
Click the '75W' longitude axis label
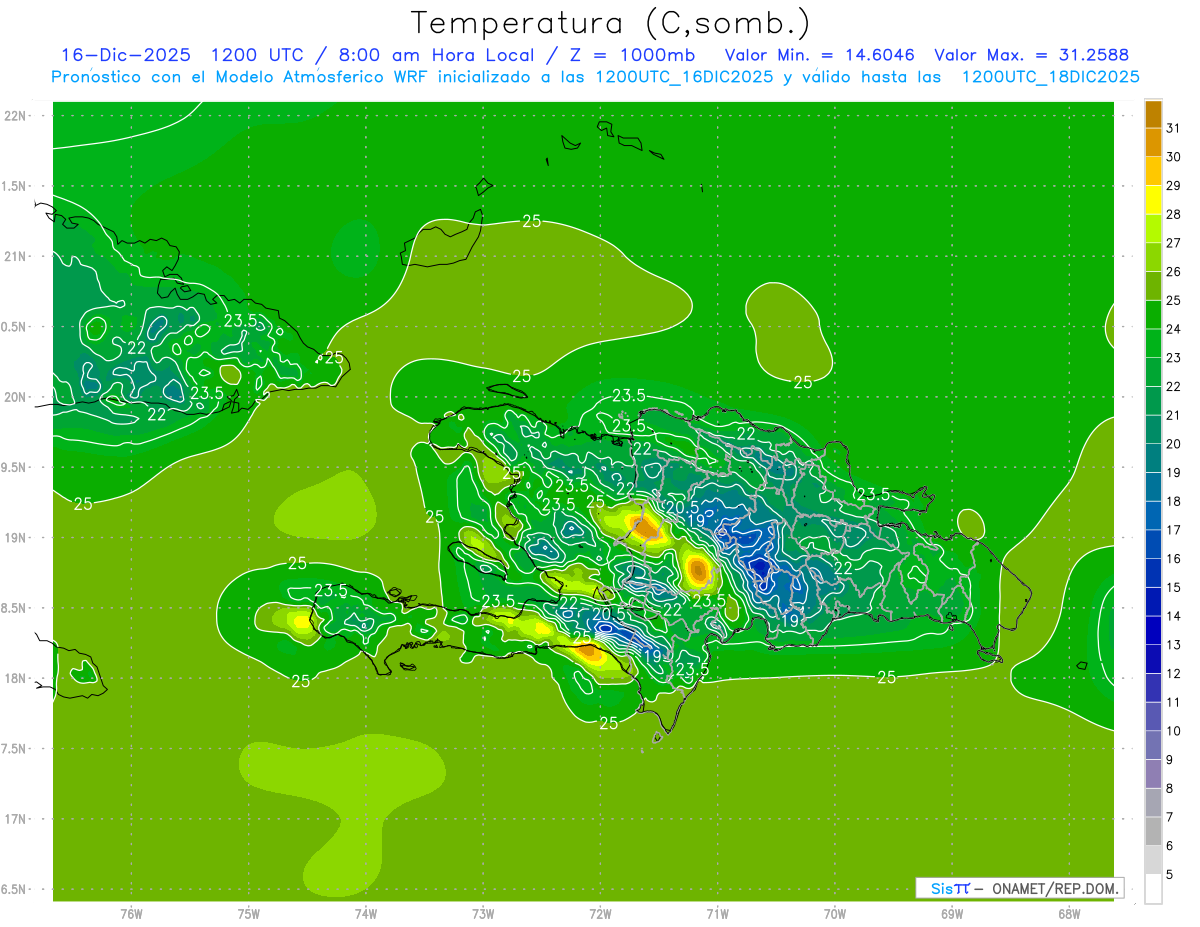tap(249, 913)
